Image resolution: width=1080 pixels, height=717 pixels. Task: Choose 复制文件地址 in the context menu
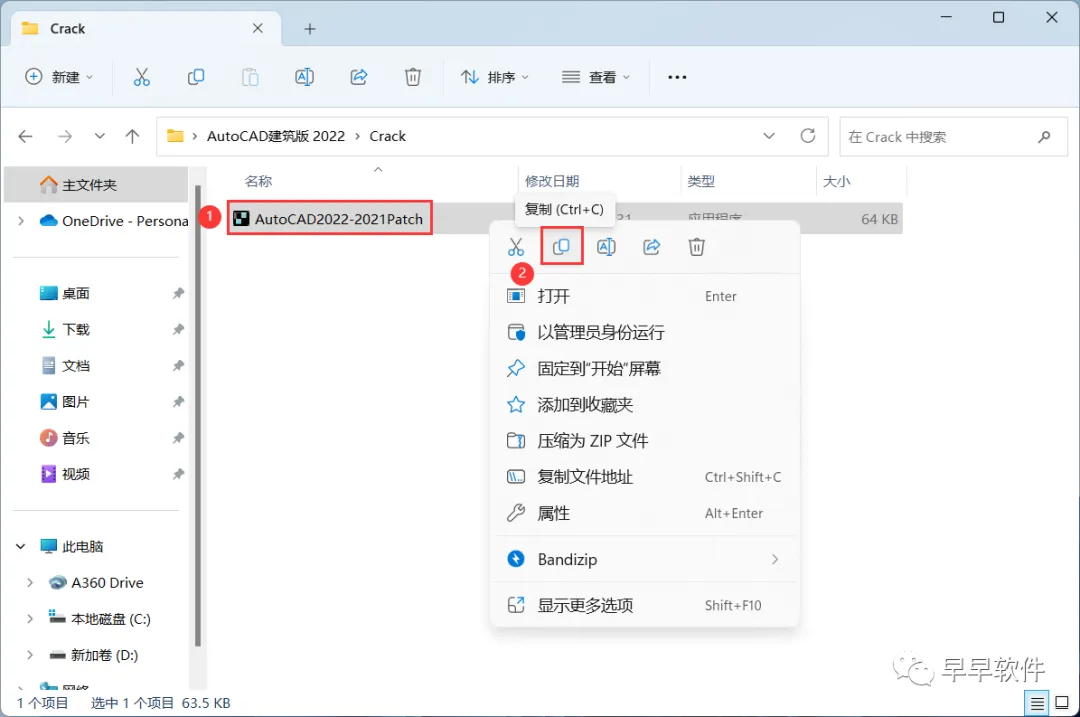point(645,477)
